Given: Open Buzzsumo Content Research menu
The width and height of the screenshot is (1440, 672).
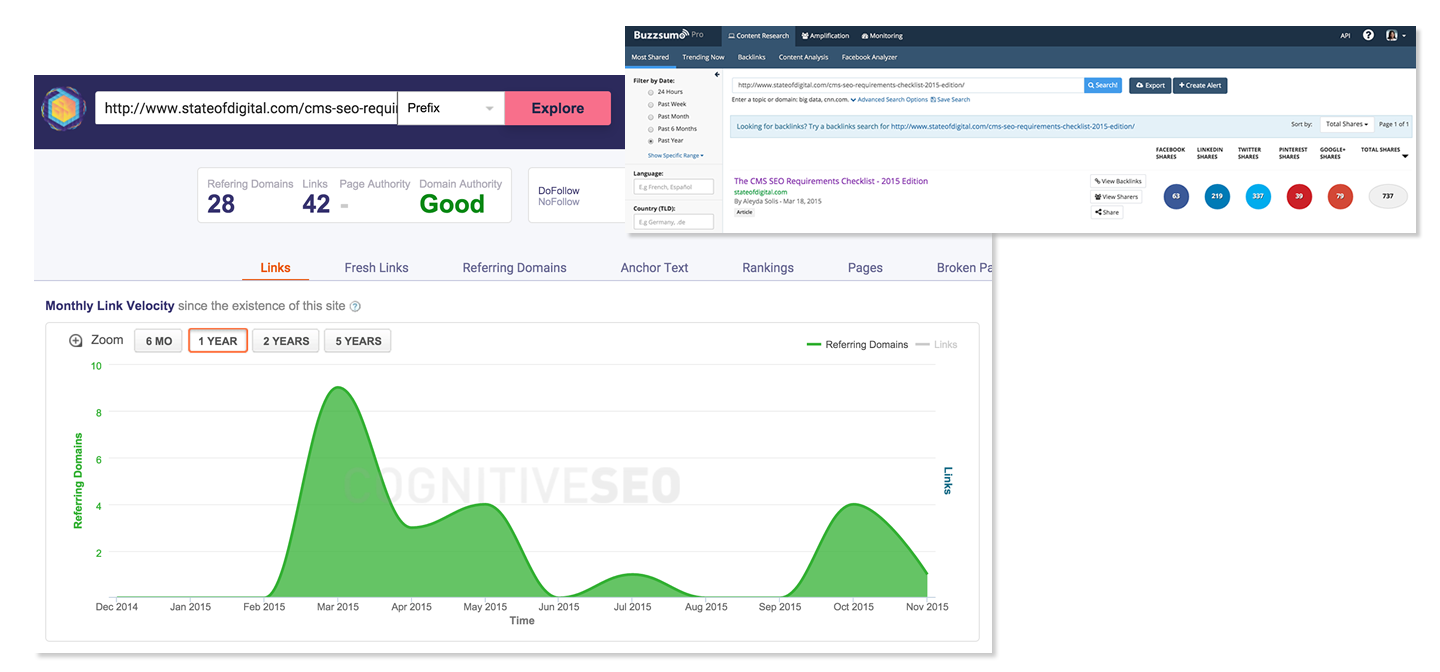Looking at the screenshot, I should pos(757,35).
